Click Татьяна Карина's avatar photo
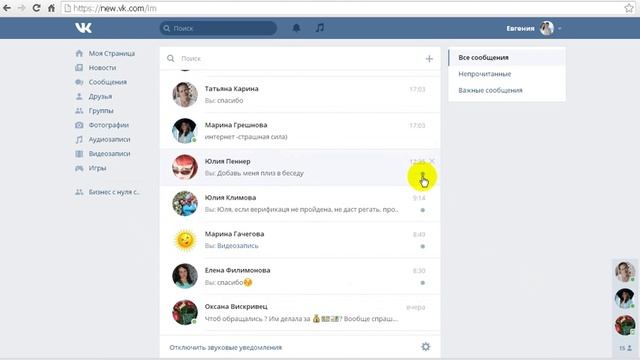This screenshot has height=360, width=640. coord(185,94)
